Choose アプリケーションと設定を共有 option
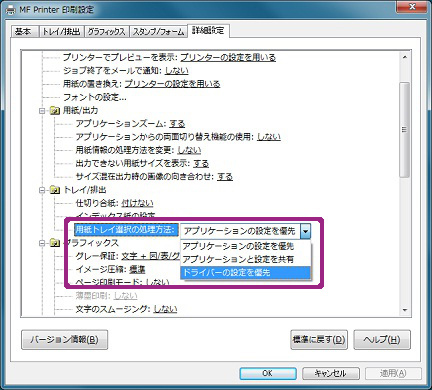This screenshot has width=432, height=390. pyautogui.click(x=245, y=259)
